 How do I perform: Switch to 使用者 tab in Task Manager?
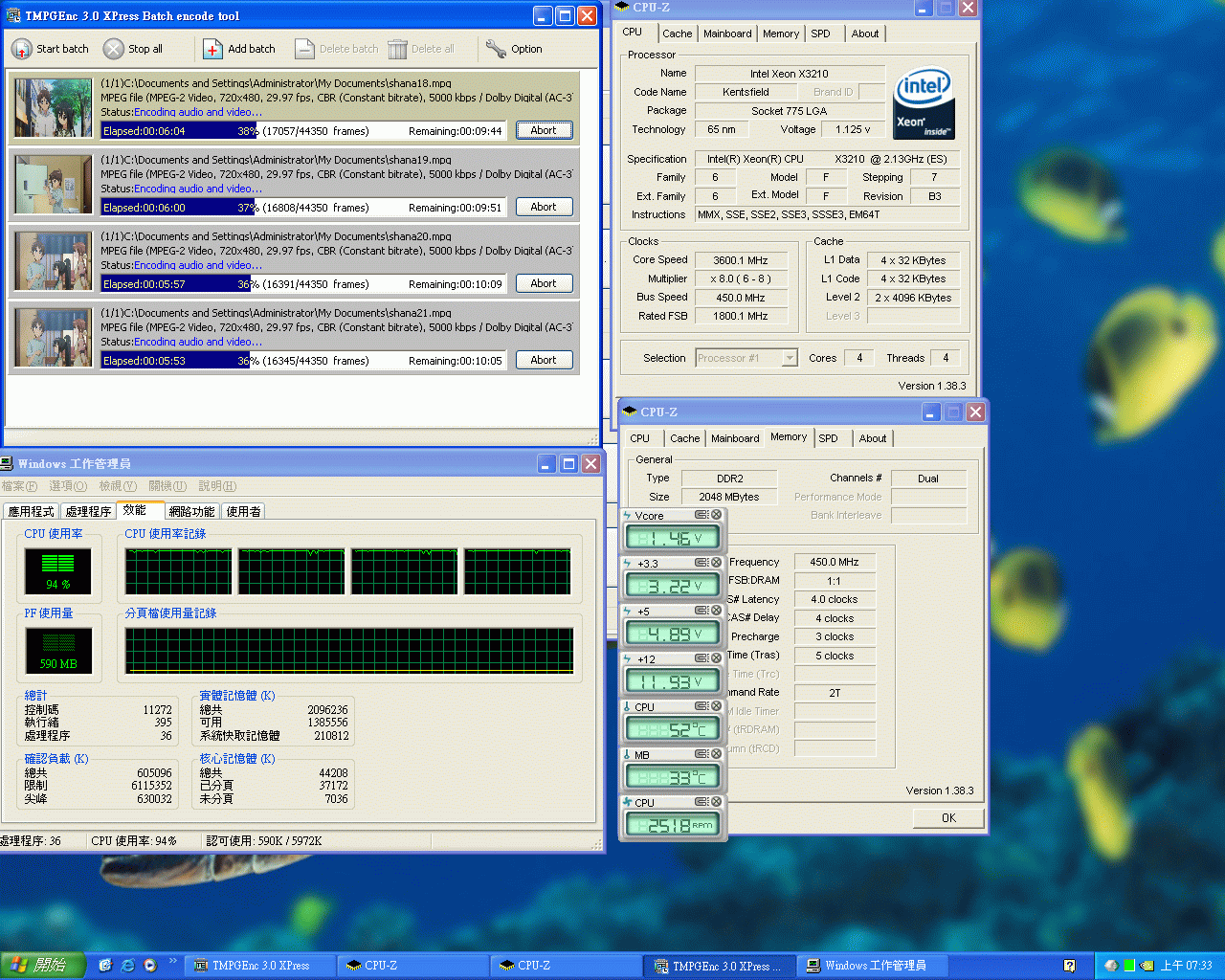coord(243,512)
